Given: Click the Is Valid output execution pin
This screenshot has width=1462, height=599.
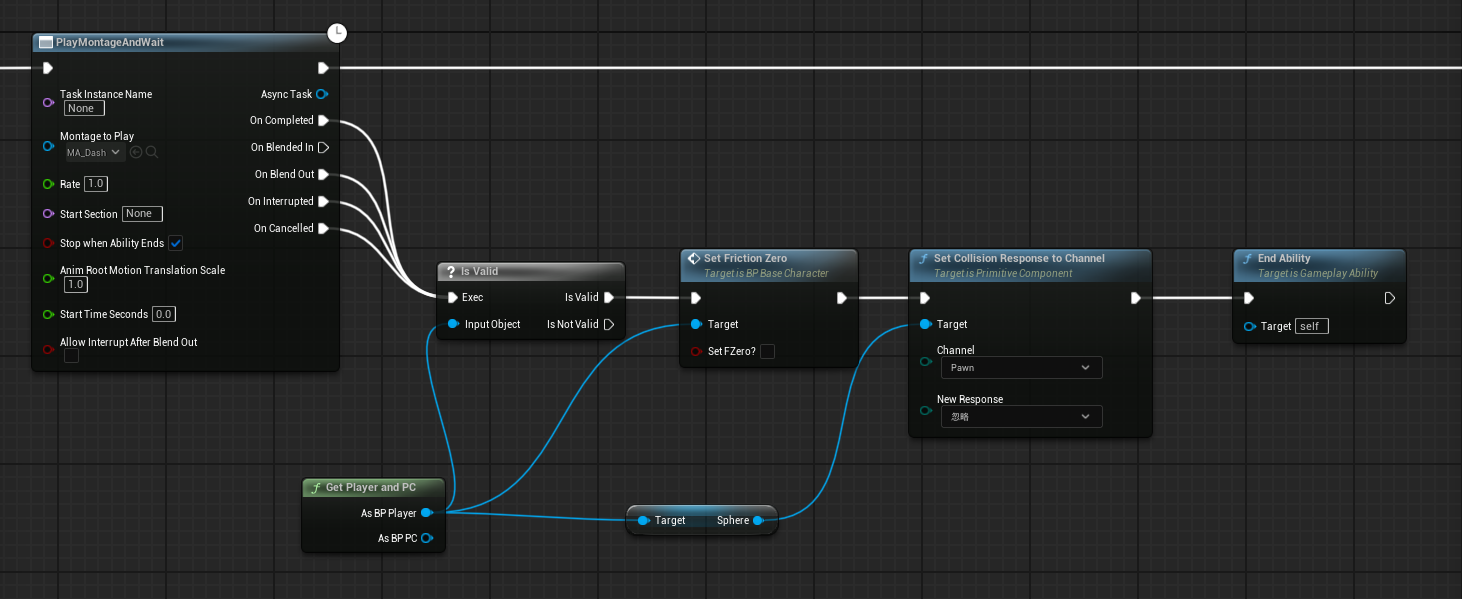Looking at the screenshot, I should (x=609, y=297).
